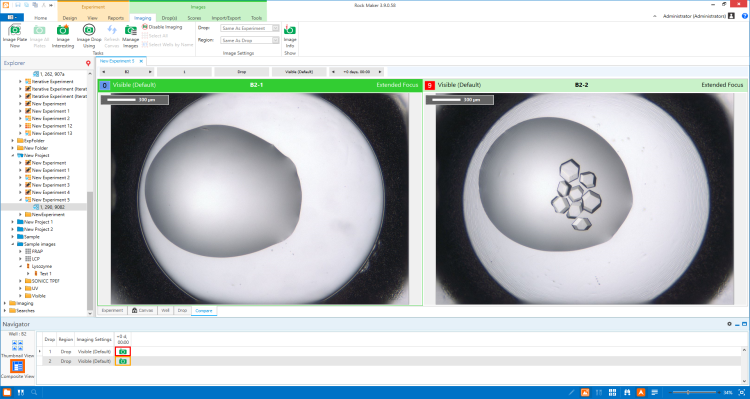Click the explorer folder icon in status bar
The width and height of the screenshot is (750, 399).
click(7, 392)
